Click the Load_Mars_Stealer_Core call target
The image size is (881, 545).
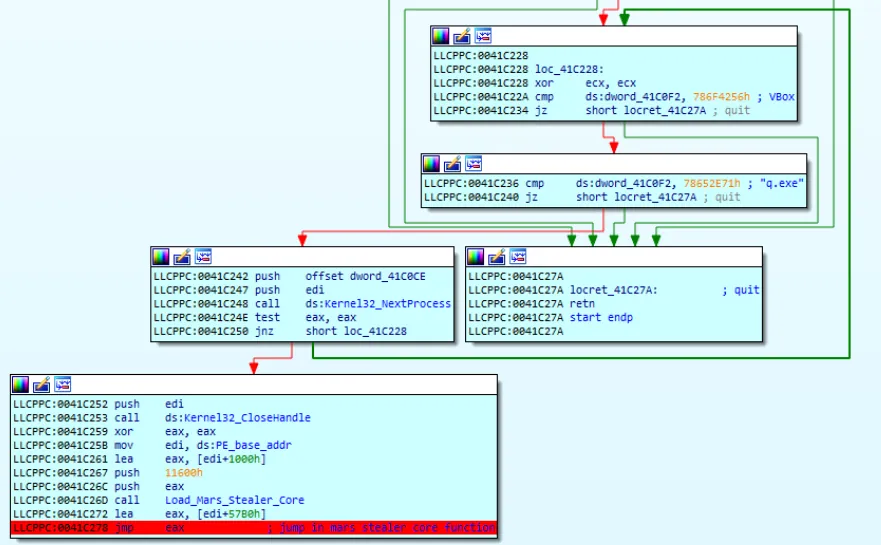pos(234,500)
